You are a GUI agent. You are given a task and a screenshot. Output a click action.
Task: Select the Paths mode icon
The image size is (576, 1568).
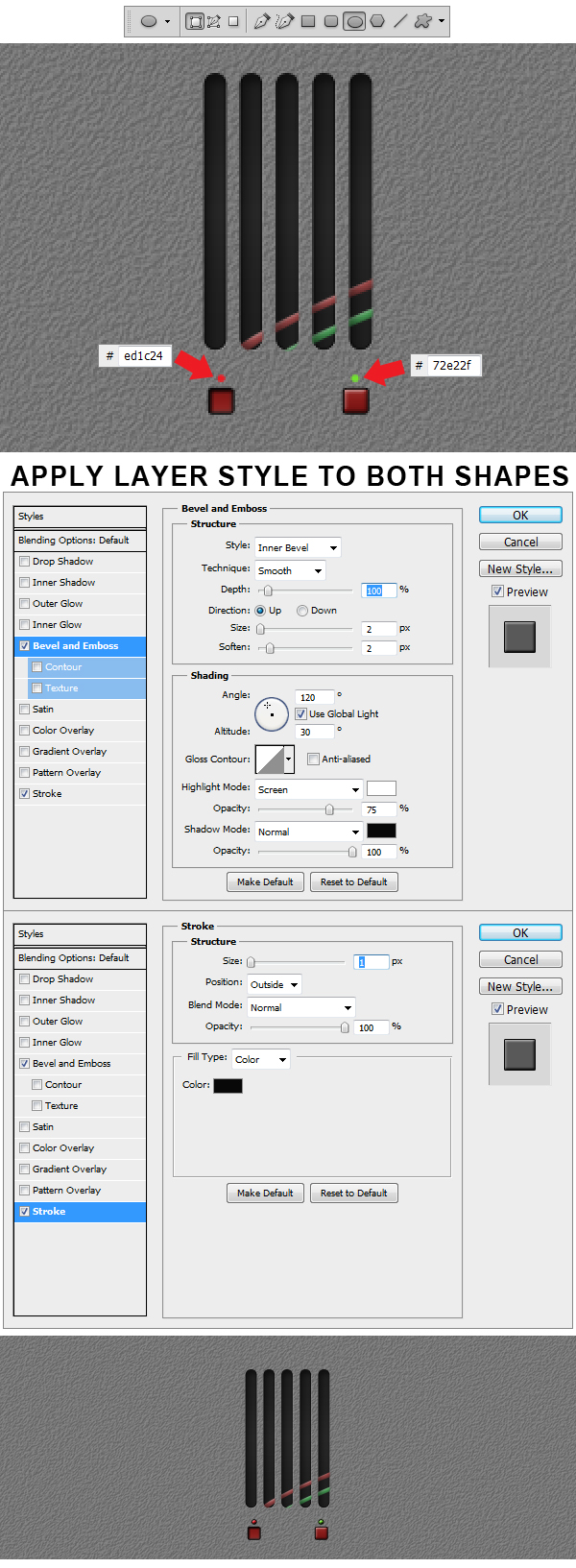point(213,21)
